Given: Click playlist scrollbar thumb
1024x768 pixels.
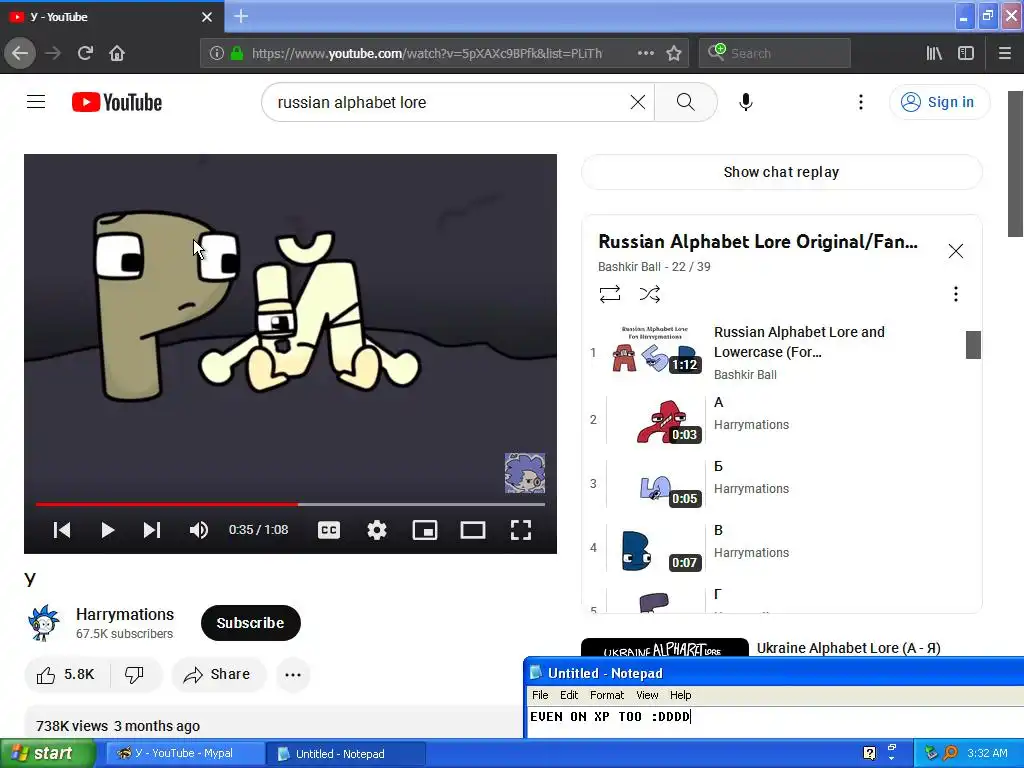Looking at the screenshot, I should (973, 345).
